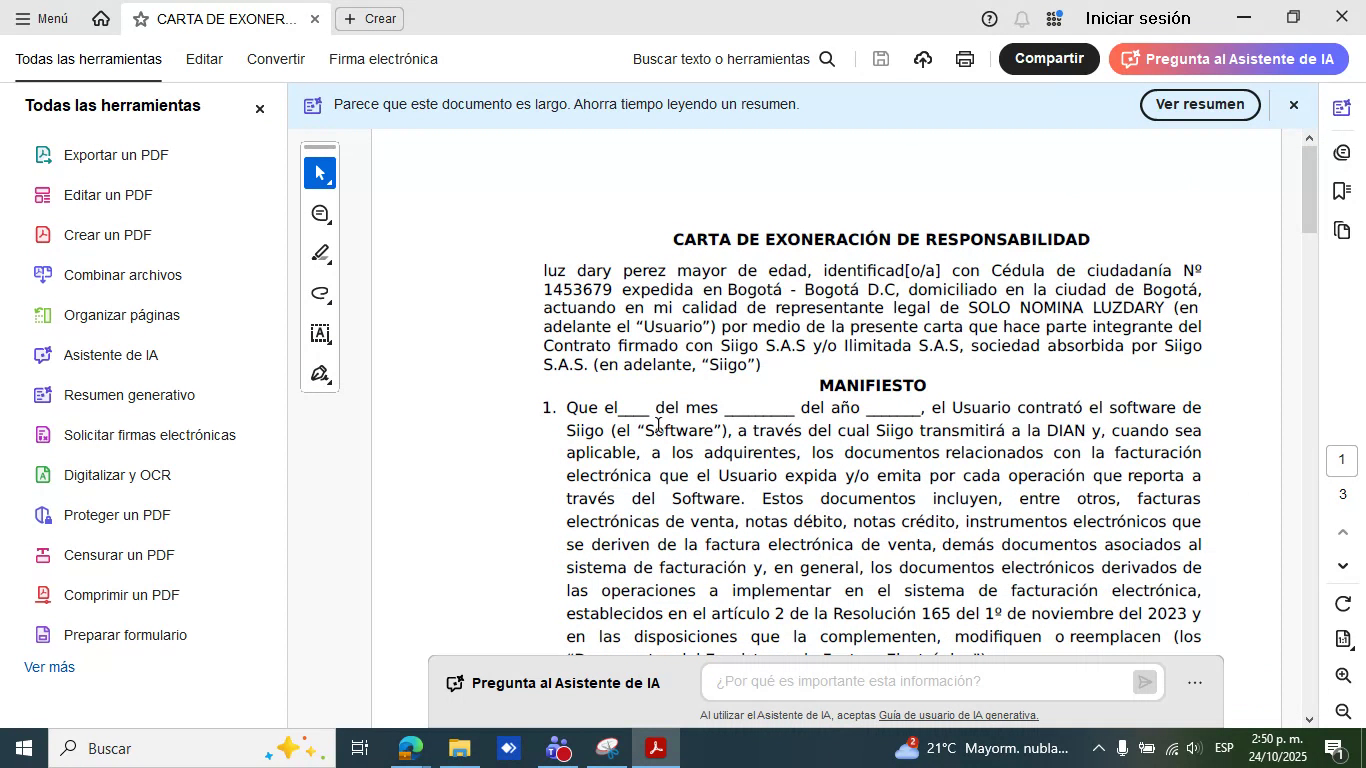Open page thumbnails panel in right rail
The height and width of the screenshot is (768, 1366).
tap(1342, 231)
